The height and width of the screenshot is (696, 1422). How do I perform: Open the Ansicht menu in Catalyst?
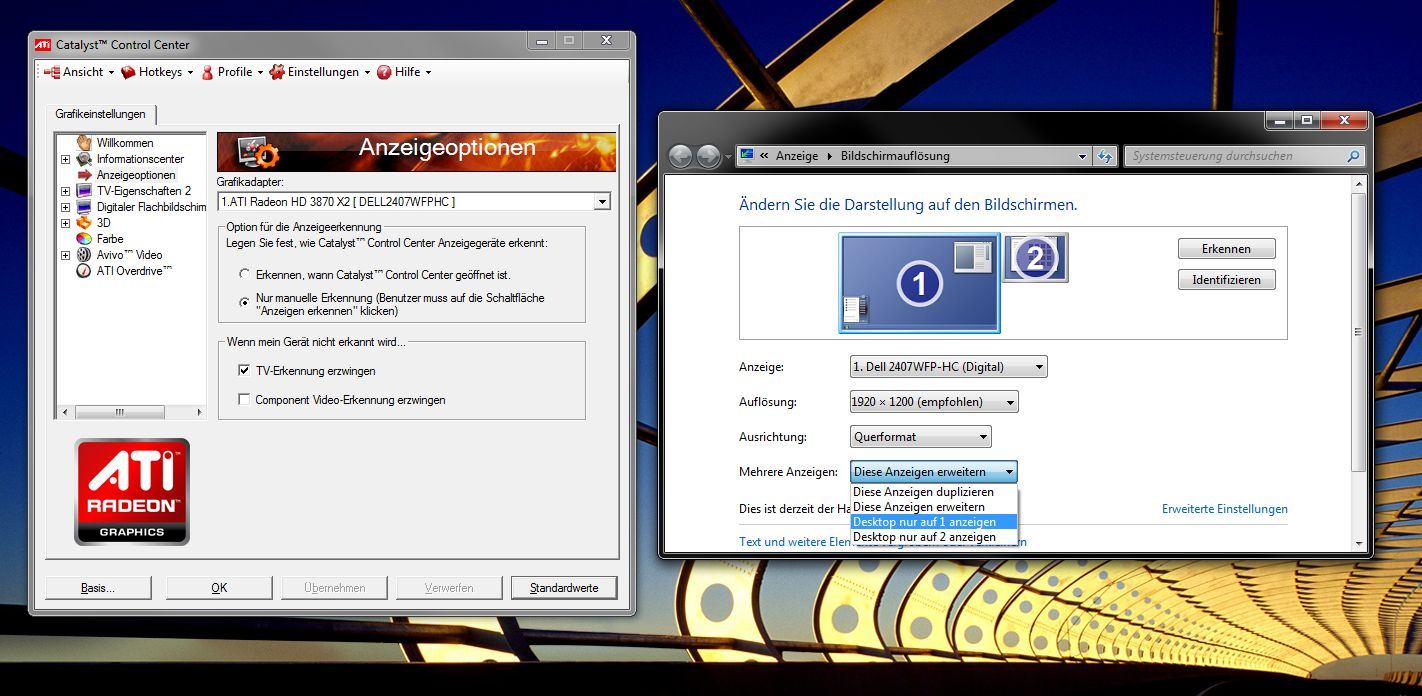79,72
